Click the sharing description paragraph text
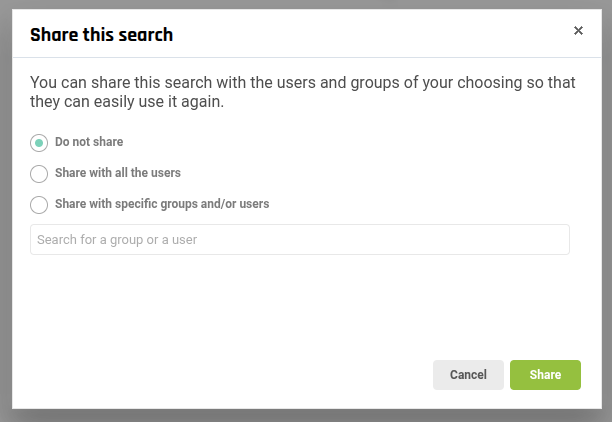The image size is (612, 422). (x=300, y=91)
